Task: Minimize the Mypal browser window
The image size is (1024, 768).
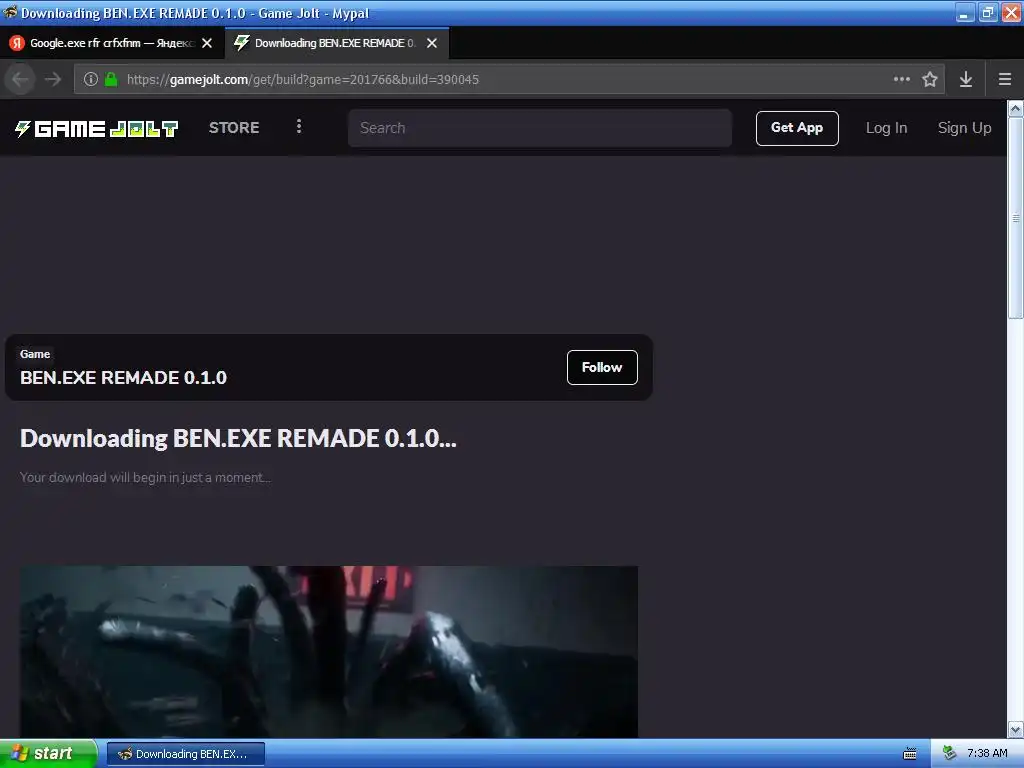Action: 965,12
